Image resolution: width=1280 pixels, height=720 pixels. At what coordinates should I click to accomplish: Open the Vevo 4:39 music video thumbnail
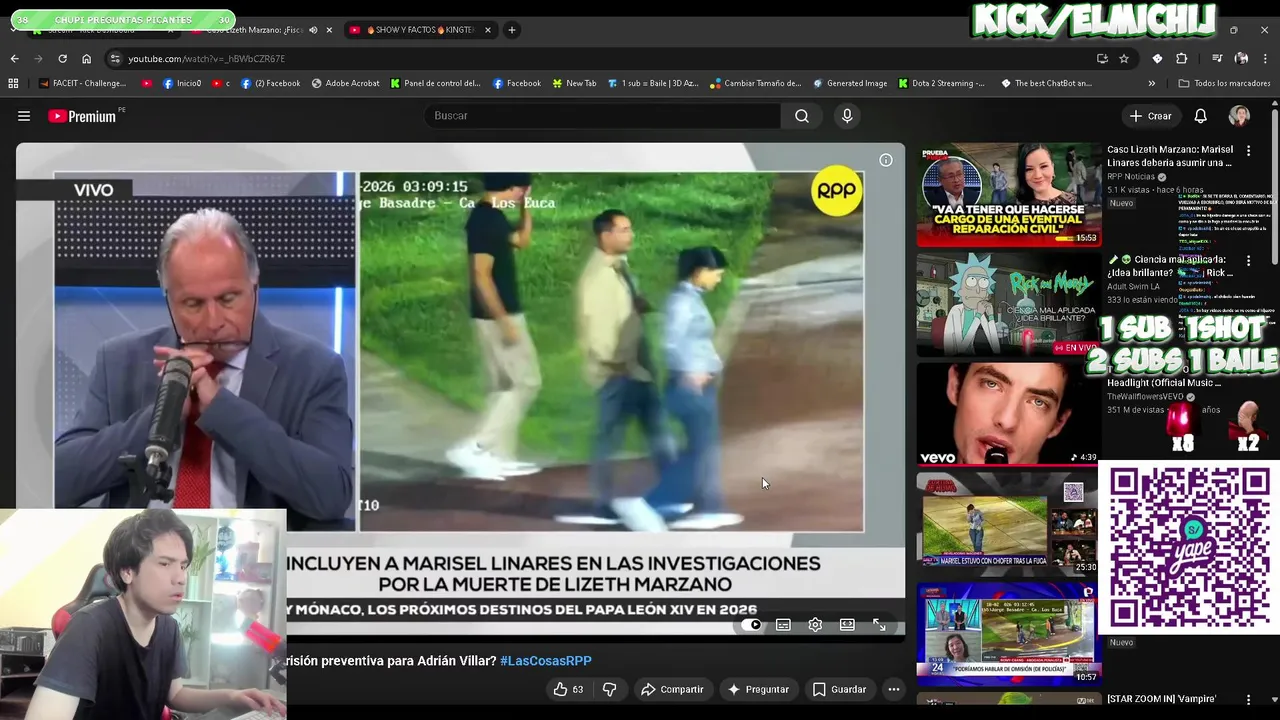click(1008, 414)
